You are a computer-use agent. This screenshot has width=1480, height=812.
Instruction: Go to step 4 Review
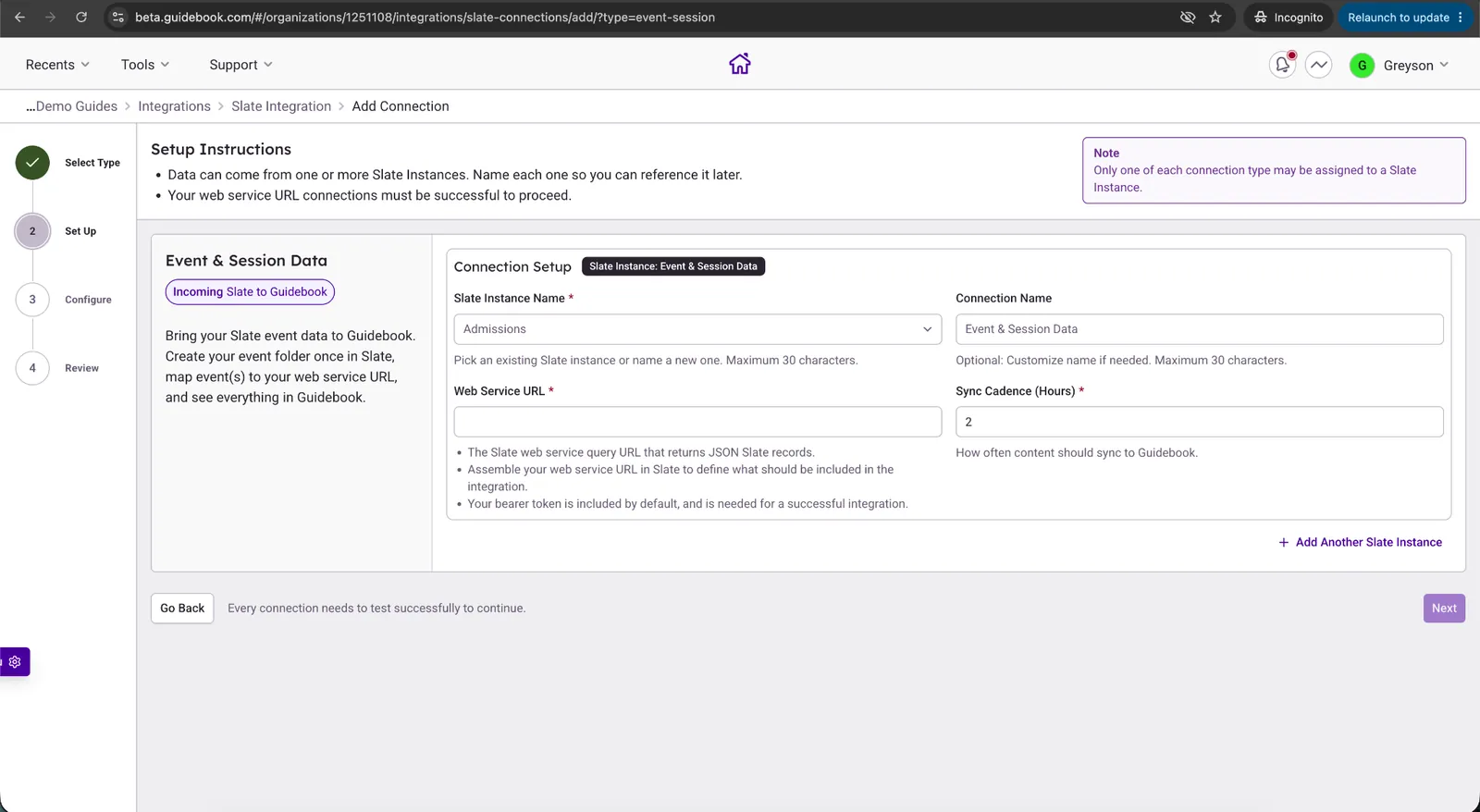(x=32, y=368)
